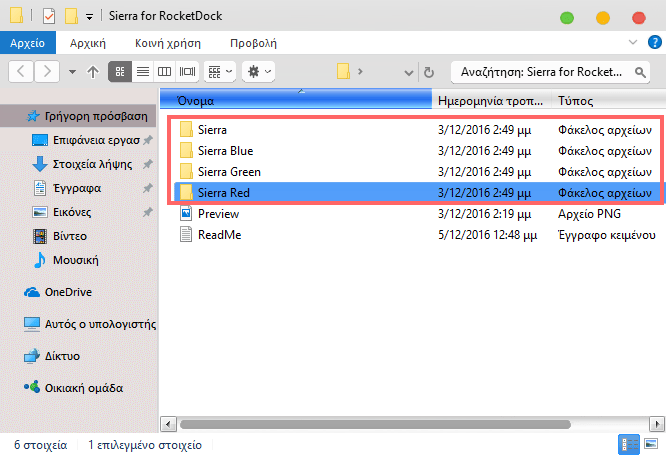Open OneDrive in sidebar
The height and width of the screenshot is (456, 666).
click(x=58, y=292)
